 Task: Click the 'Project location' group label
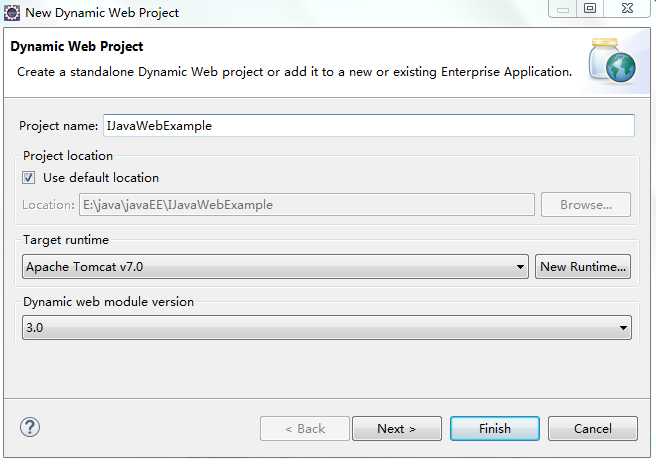point(68,156)
